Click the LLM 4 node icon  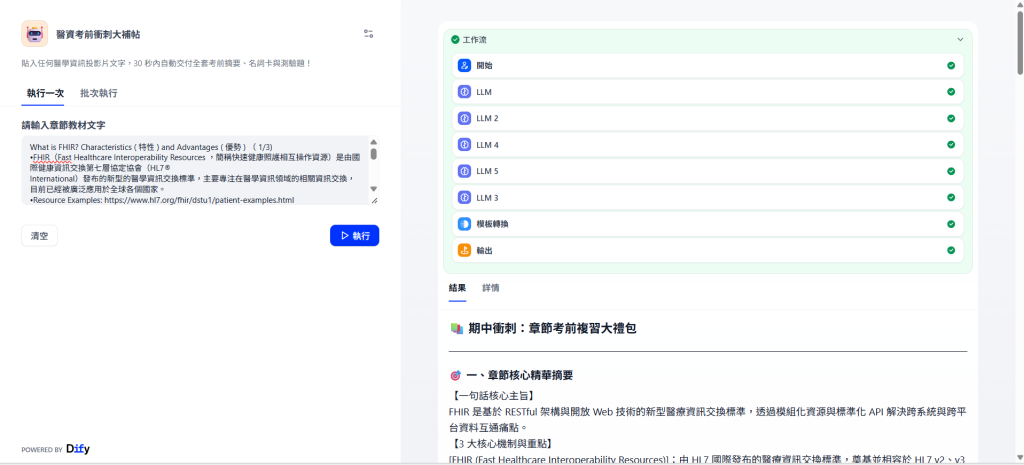point(464,145)
